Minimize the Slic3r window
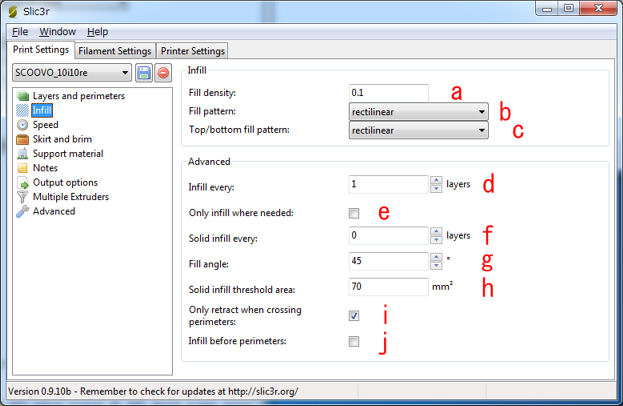623x406 pixels. [x=547, y=9]
